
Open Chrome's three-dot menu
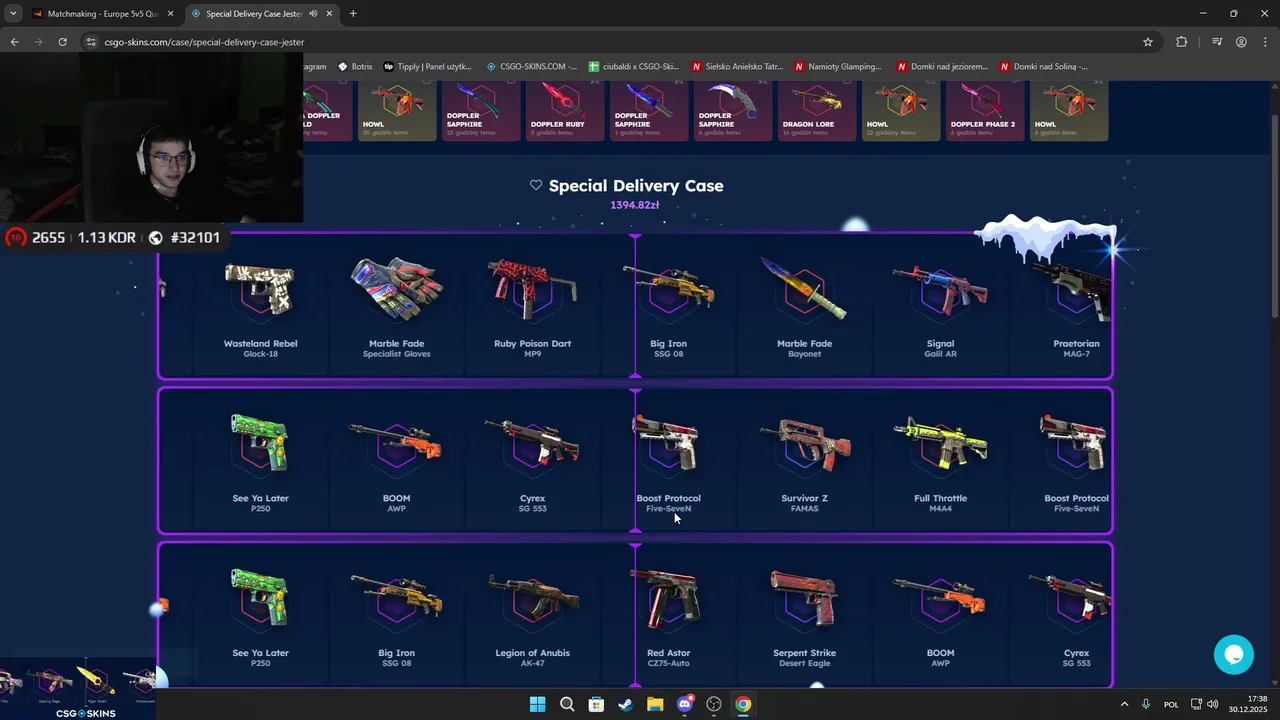pyautogui.click(x=1265, y=42)
